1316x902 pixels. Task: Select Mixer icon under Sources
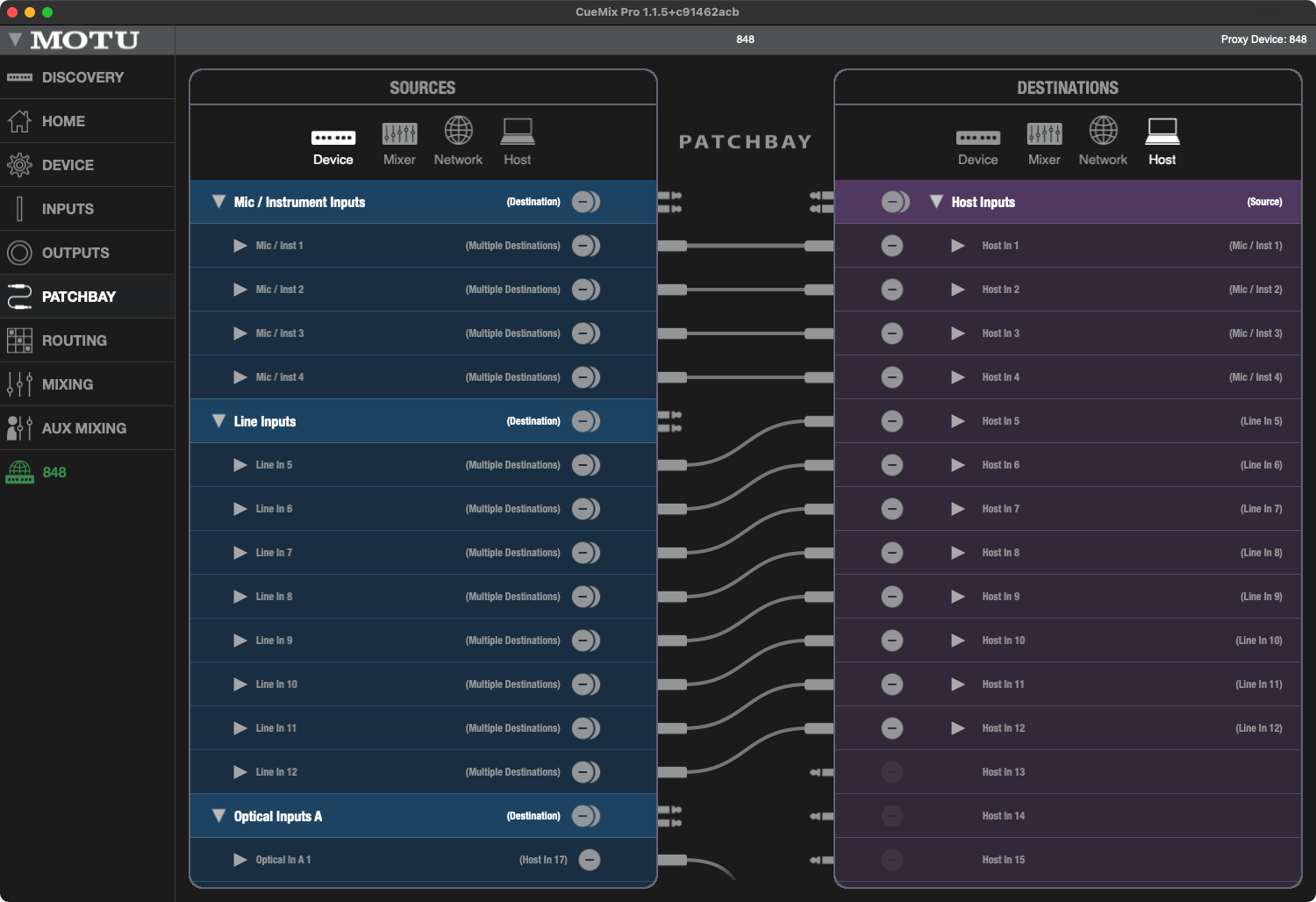399,133
